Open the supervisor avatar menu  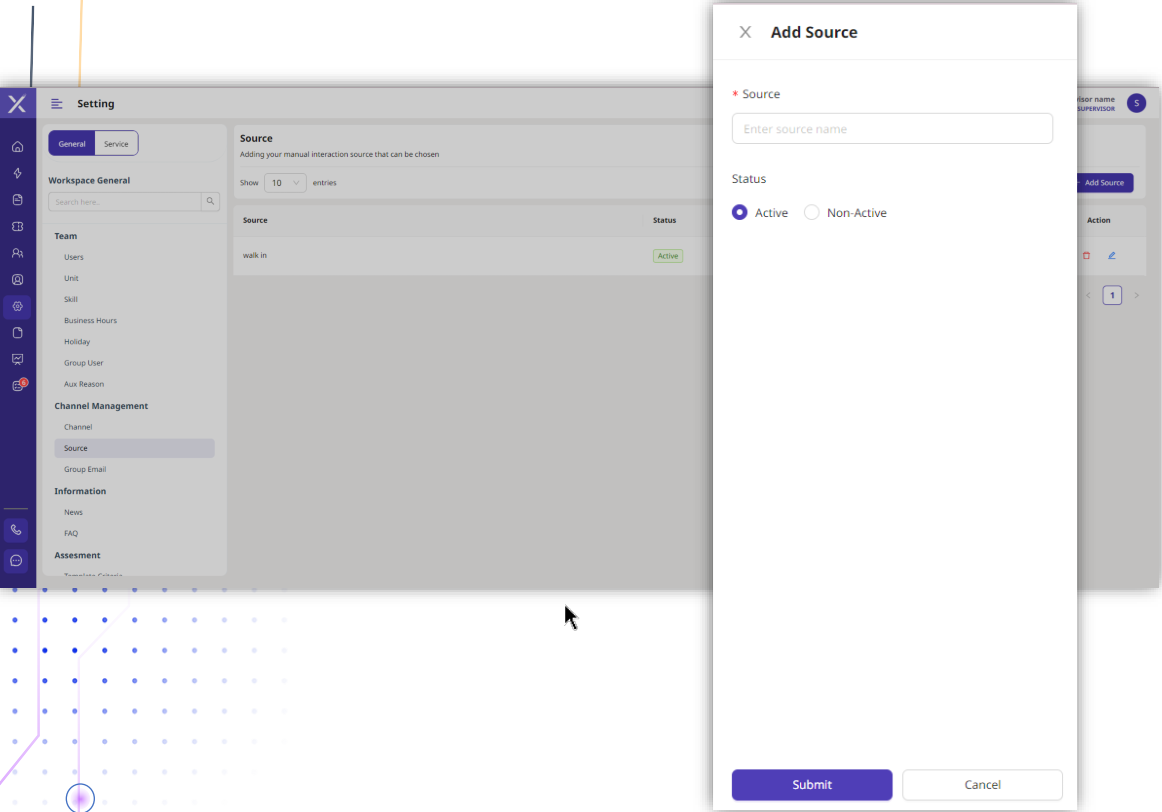coord(1136,103)
